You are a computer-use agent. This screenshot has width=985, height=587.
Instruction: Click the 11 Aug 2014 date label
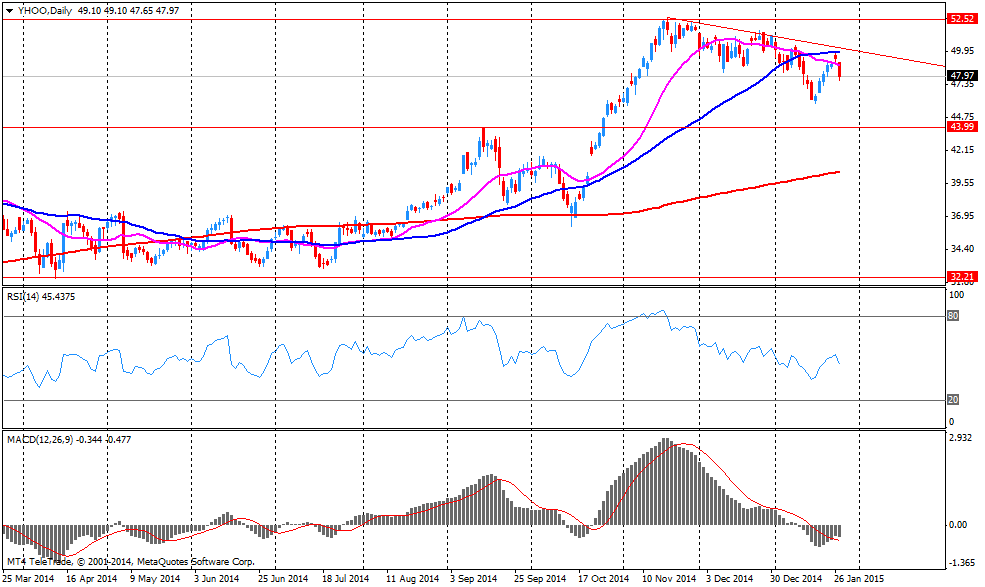(412, 578)
